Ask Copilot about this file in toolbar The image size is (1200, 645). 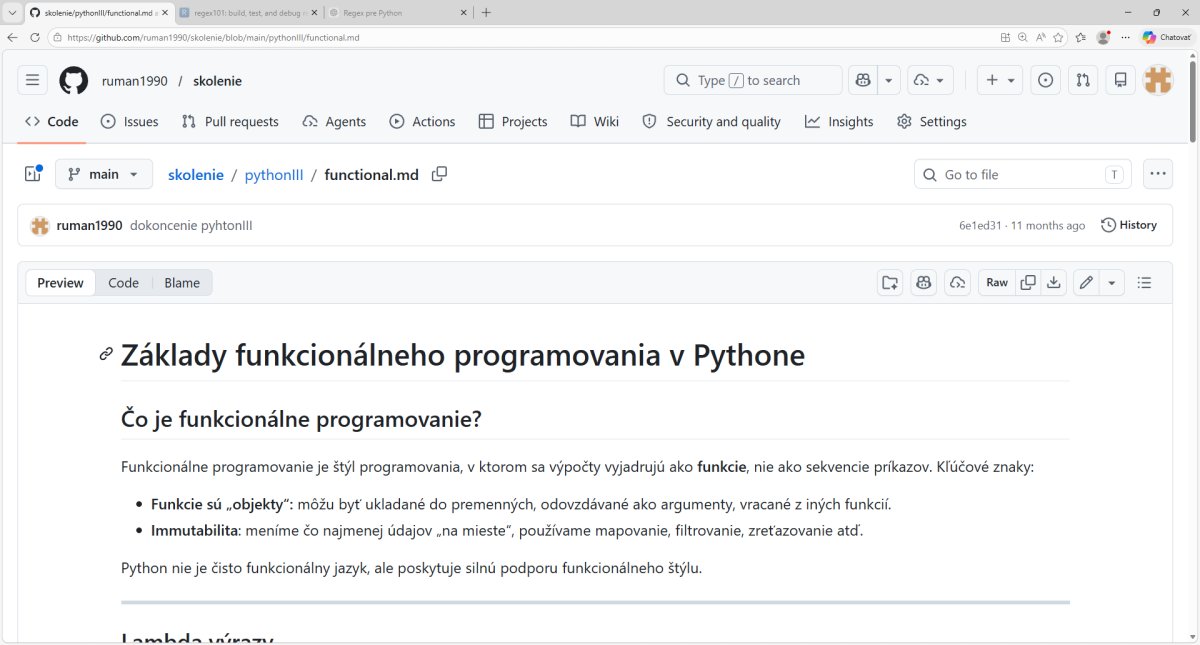(x=923, y=283)
